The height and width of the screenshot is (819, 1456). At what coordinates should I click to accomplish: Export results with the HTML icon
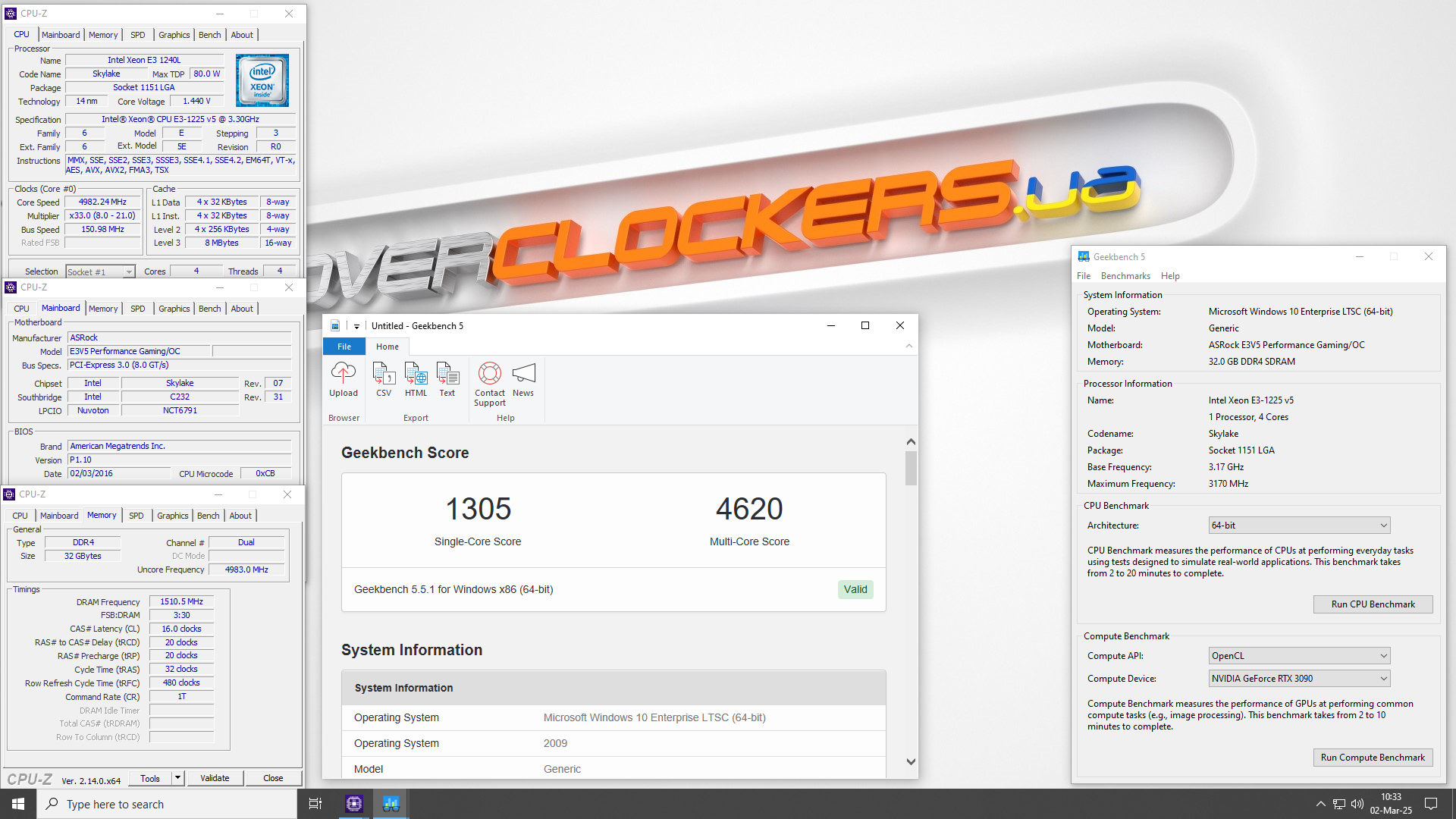416,372
